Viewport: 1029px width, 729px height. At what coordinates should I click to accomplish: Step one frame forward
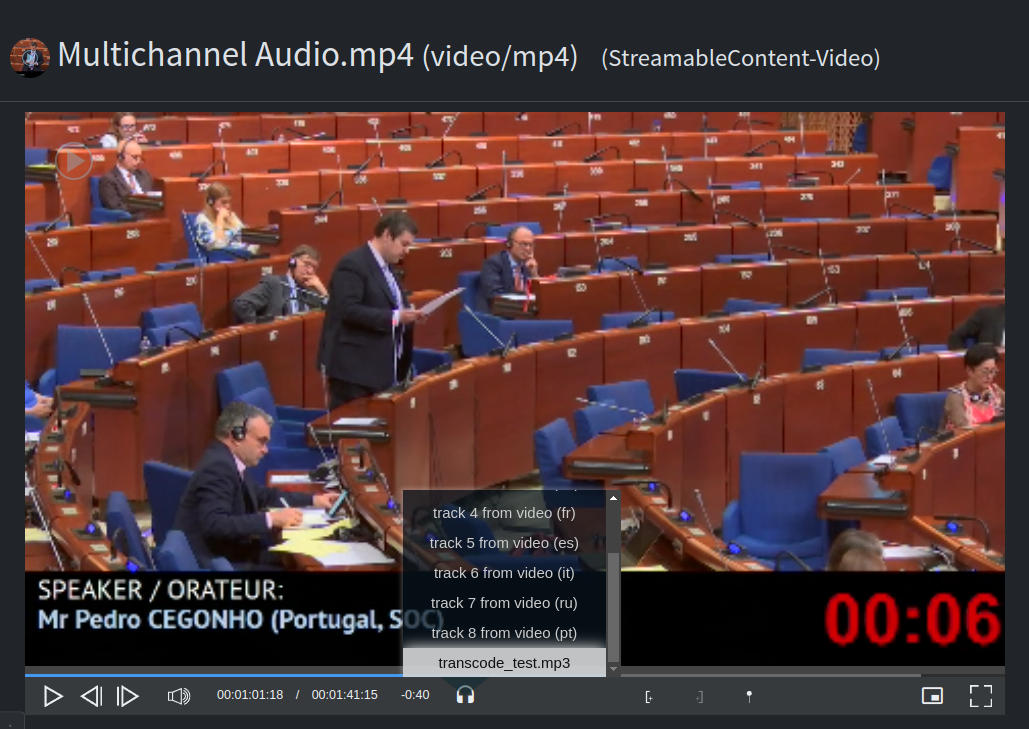(x=127, y=696)
